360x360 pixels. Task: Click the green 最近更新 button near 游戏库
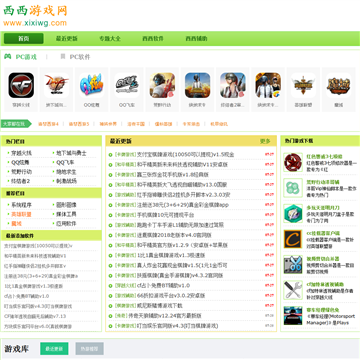[x=54, y=349]
